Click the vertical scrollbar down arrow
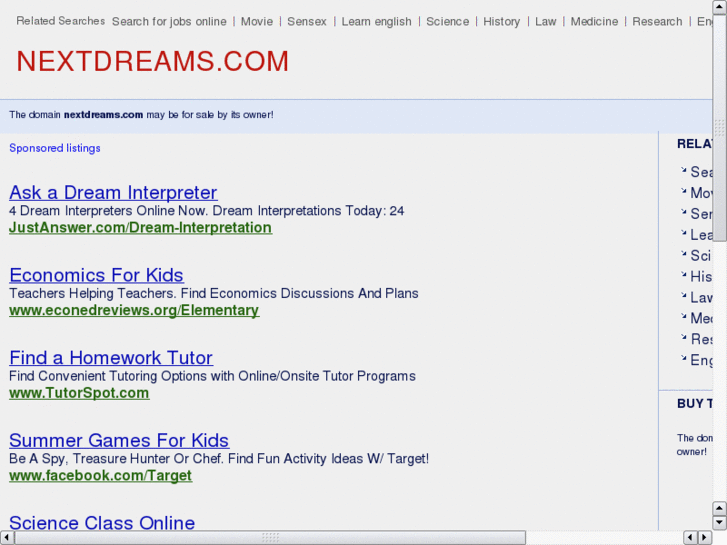The width and height of the screenshot is (727, 545). [719, 523]
